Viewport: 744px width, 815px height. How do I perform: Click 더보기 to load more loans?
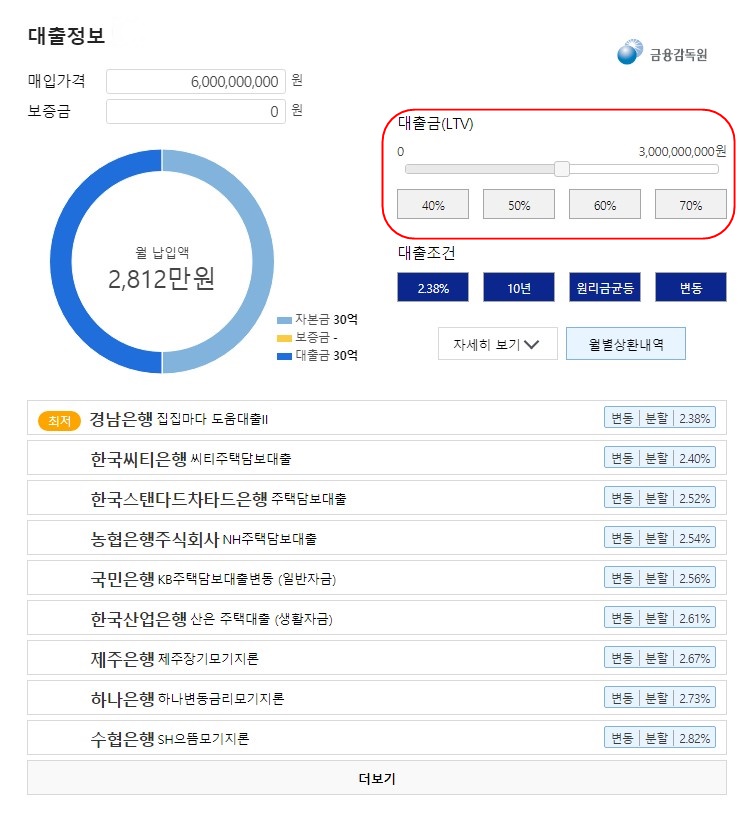tap(371, 777)
